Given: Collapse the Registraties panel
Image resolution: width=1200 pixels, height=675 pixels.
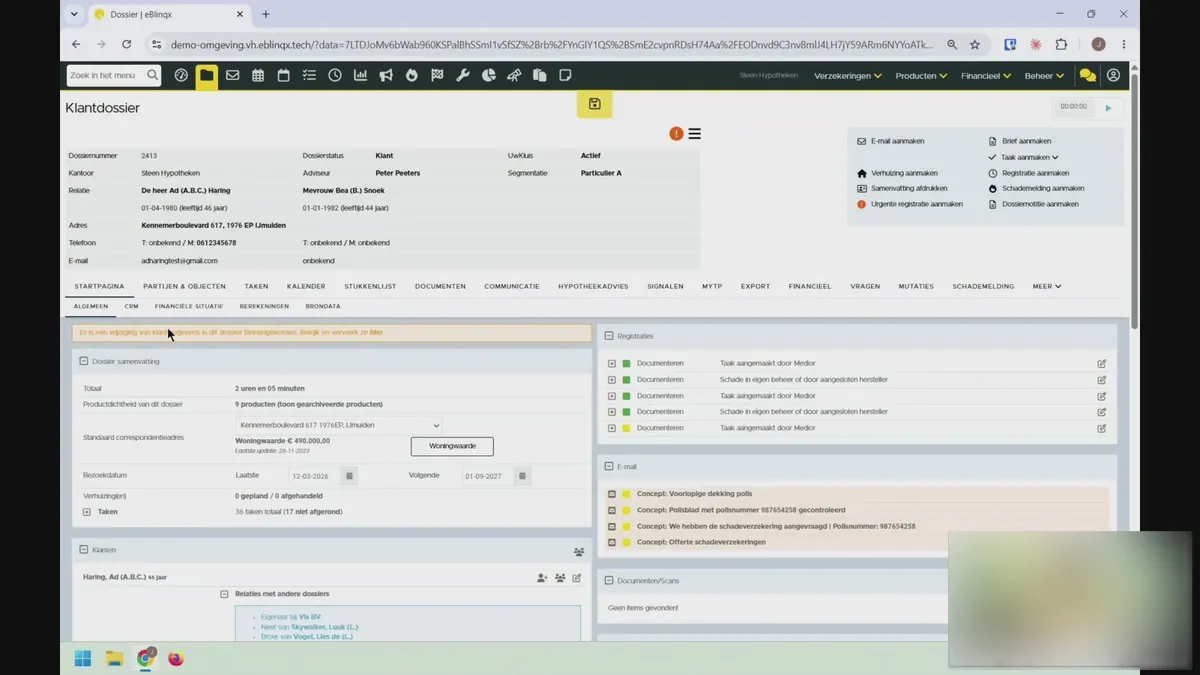Looking at the screenshot, I should pyautogui.click(x=609, y=336).
